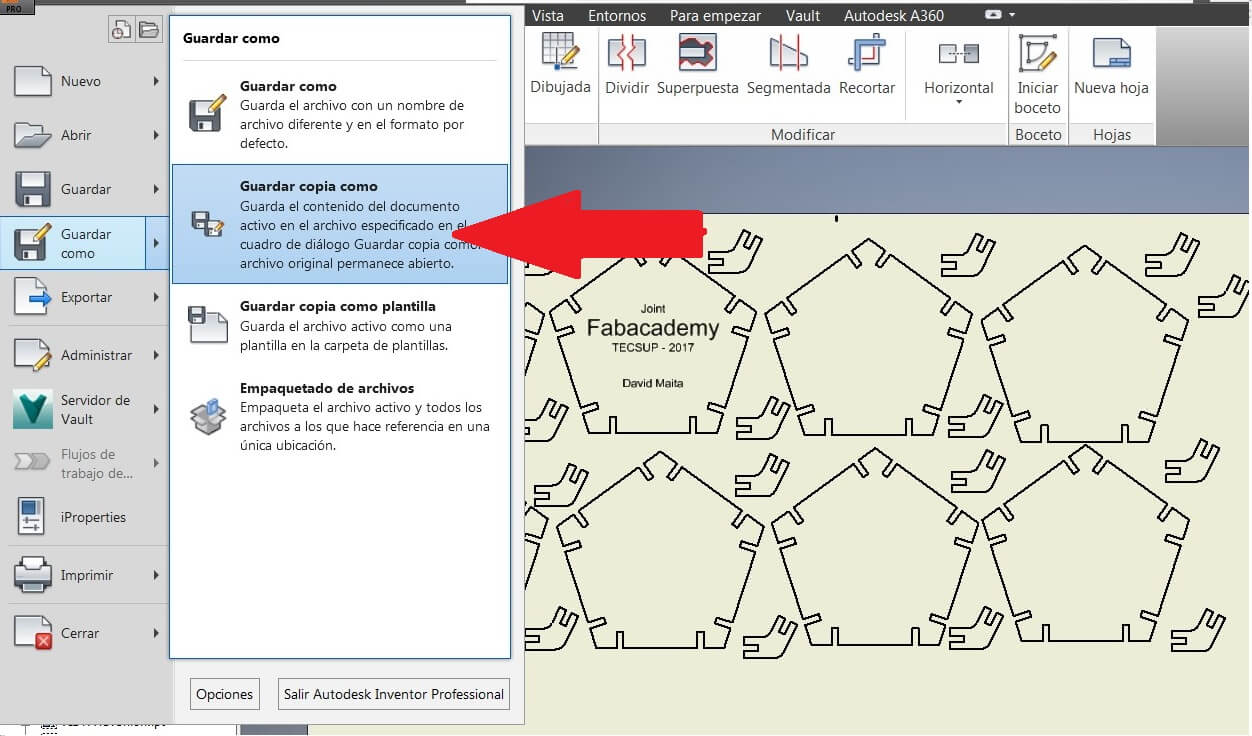Click the Guardar floppy disk icon
The image size is (1252, 736).
point(33,189)
